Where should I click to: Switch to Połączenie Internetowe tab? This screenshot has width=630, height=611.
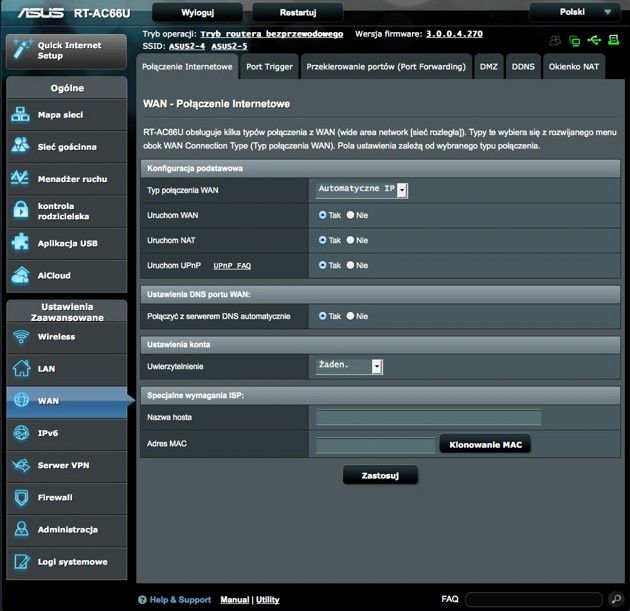(x=187, y=67)
